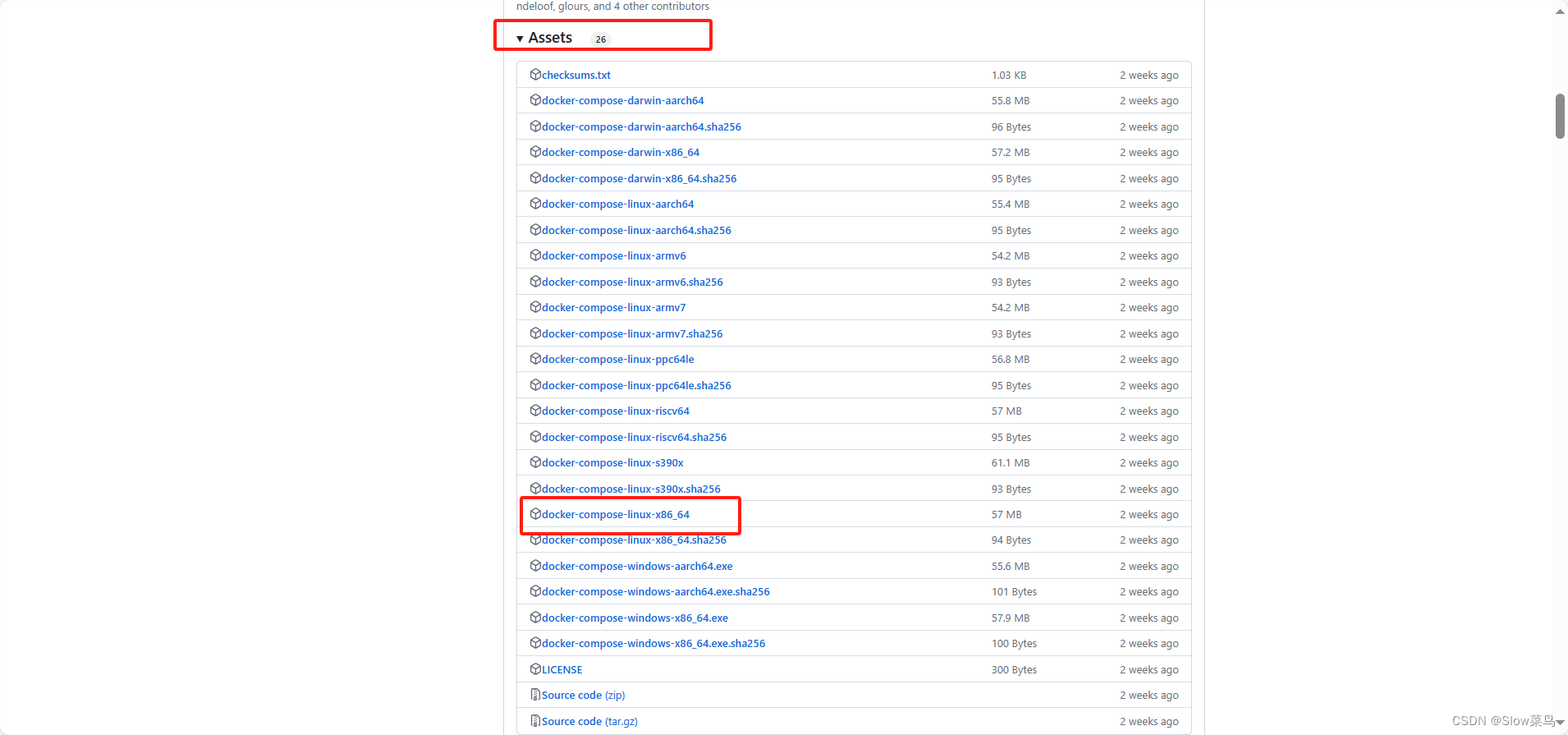Click the scrollbar down arrow
The width and height of the screenshot is (1568, 735).
(x=1560, y=724)
